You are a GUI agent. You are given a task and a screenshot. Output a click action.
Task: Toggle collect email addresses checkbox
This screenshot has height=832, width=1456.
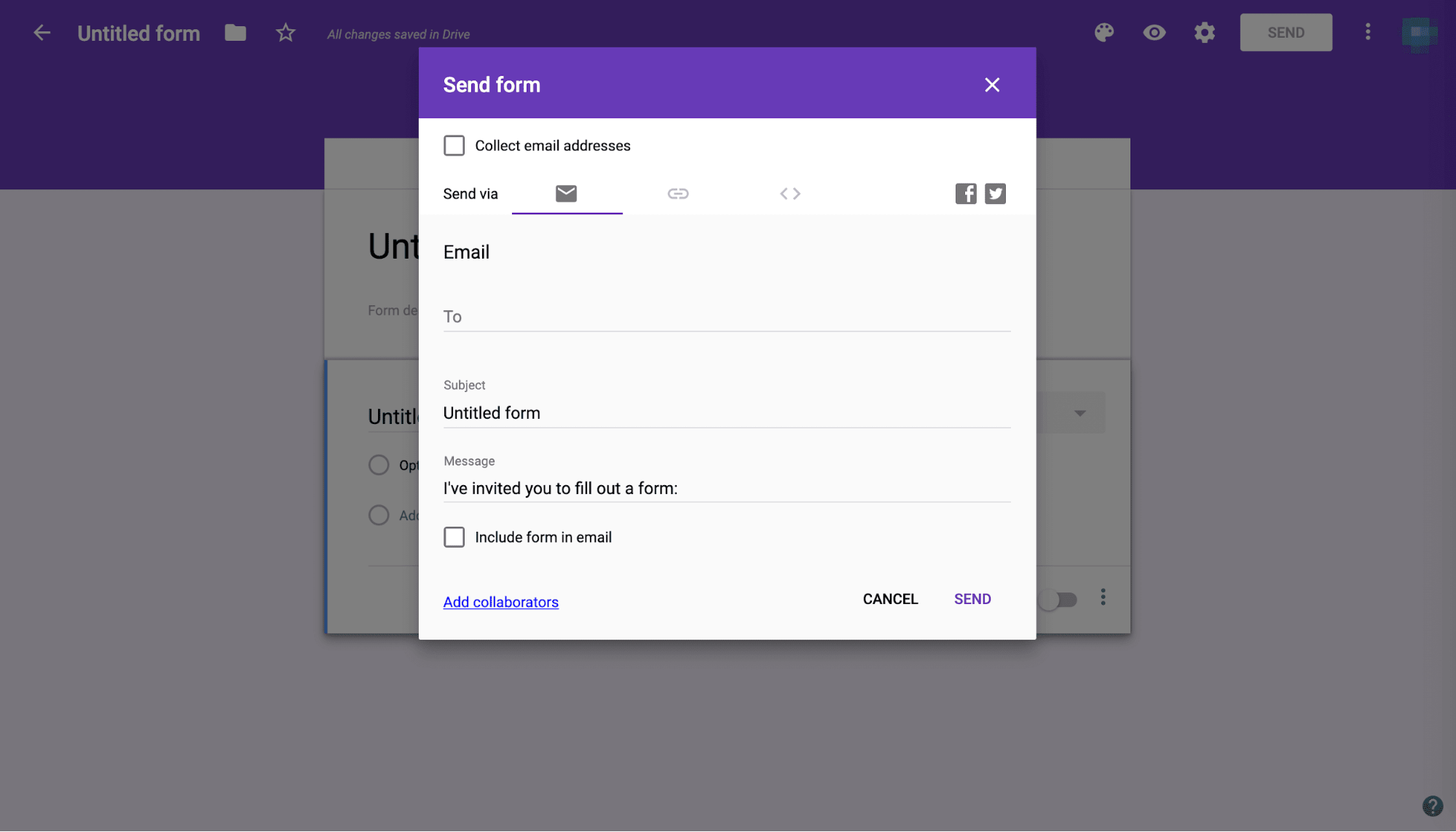click(x=454, y=145)
